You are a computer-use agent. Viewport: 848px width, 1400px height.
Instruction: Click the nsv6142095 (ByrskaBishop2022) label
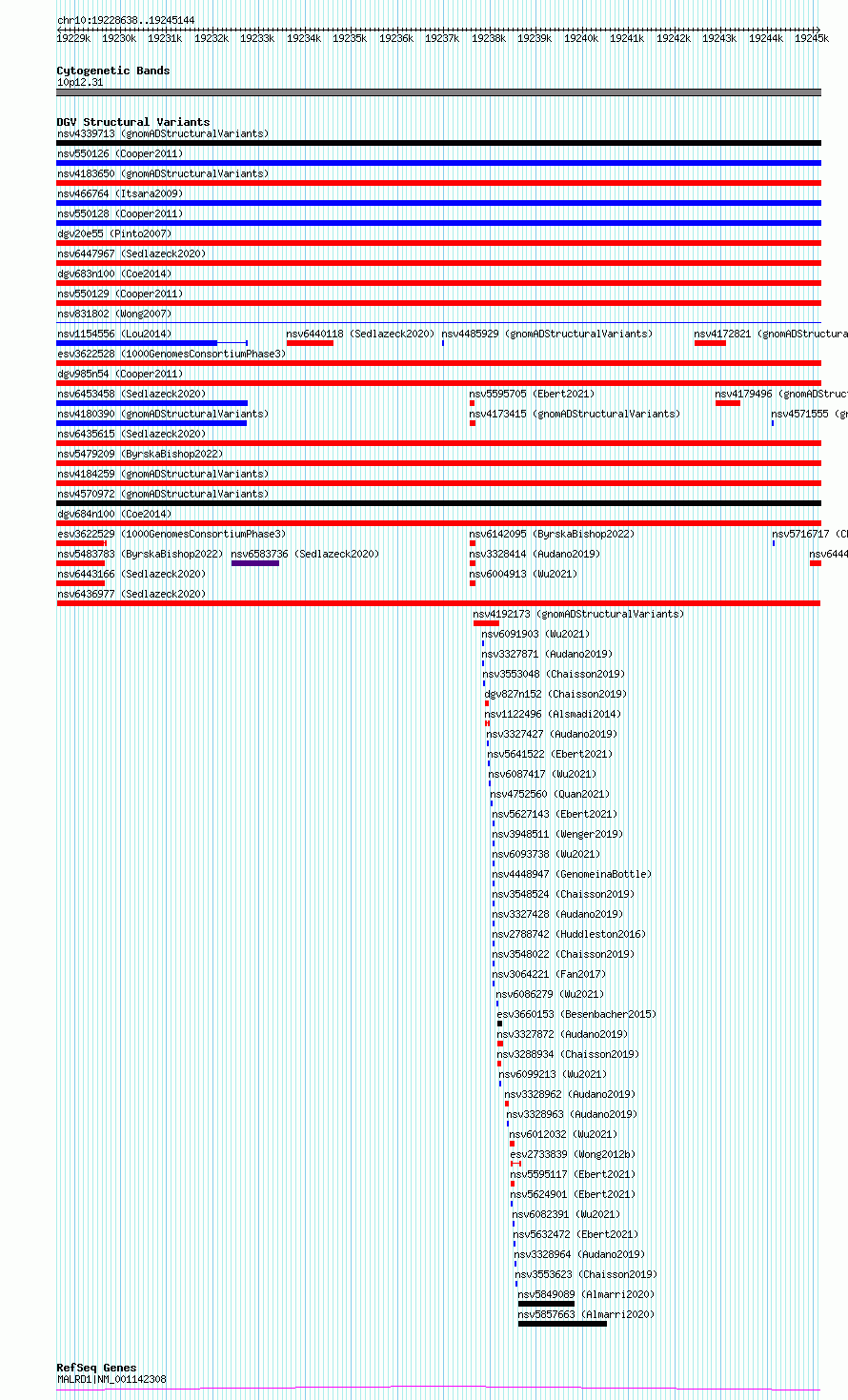[x=552, y=534]
